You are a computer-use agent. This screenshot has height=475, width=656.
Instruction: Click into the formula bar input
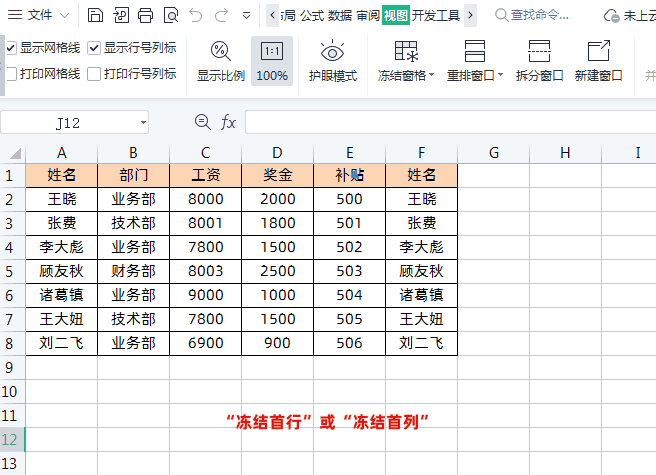[x=451, y=122]
